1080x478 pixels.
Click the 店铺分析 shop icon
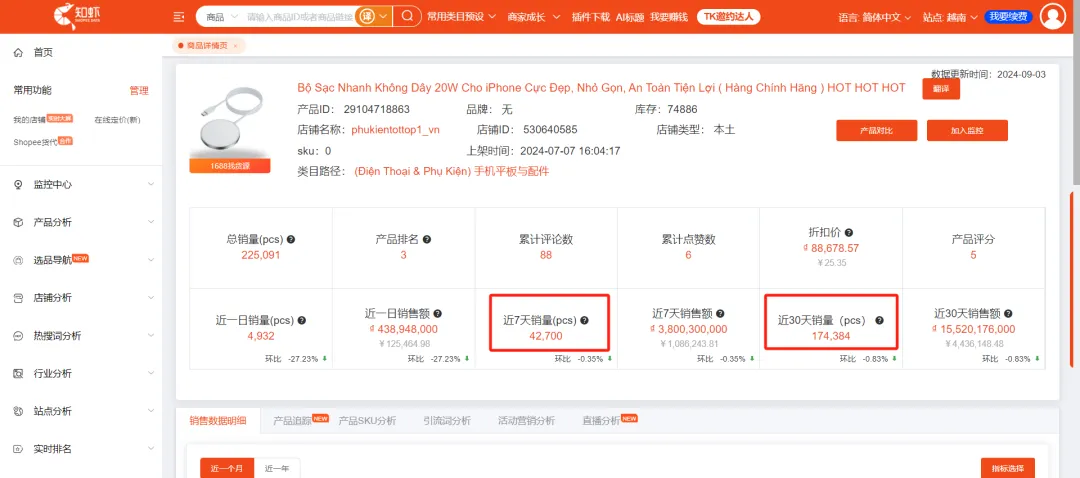[19, 298]
